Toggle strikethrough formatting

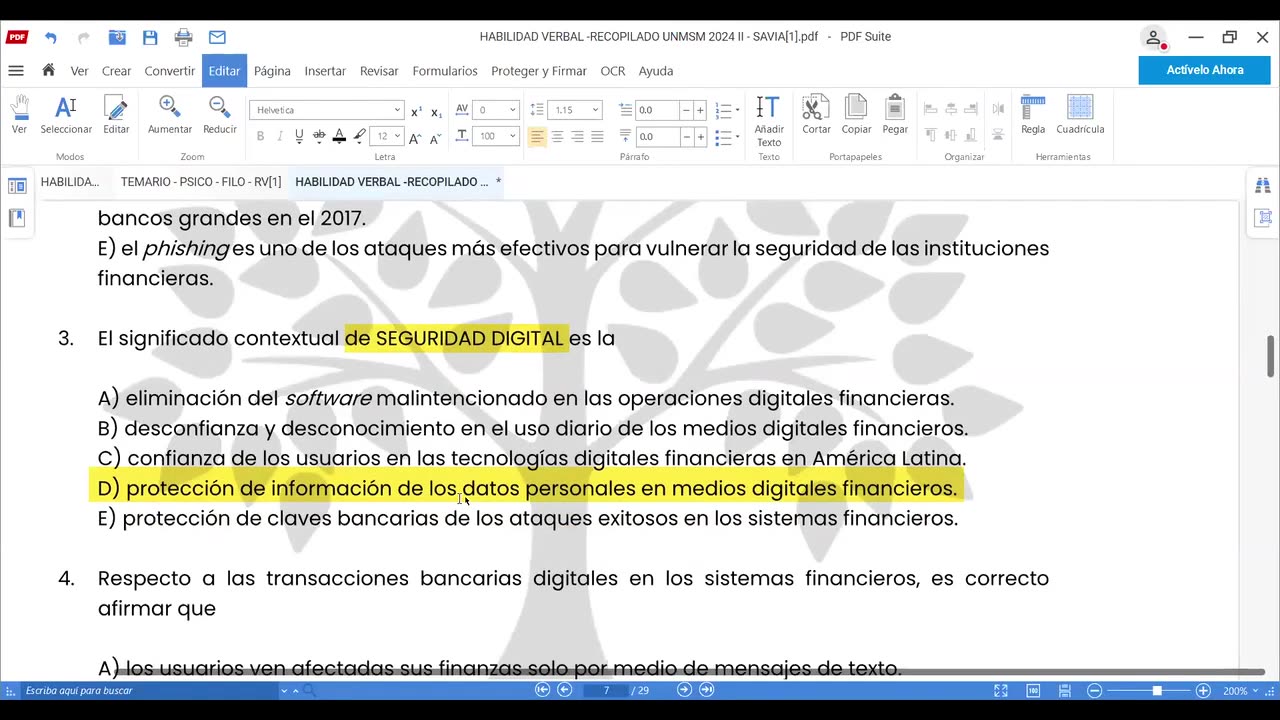[x=319, y=137]
